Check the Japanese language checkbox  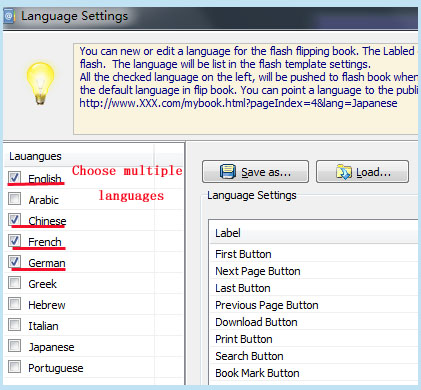point(14,346)
